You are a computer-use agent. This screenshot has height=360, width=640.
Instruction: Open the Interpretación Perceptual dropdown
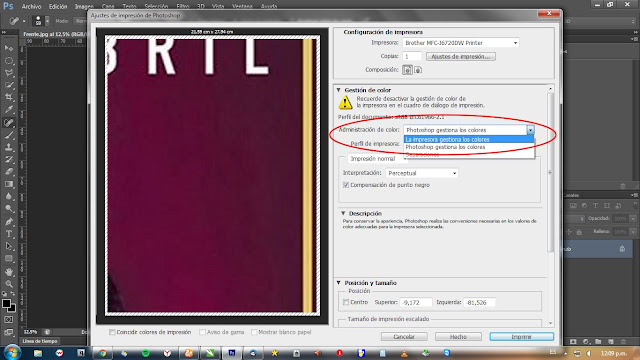422,173
